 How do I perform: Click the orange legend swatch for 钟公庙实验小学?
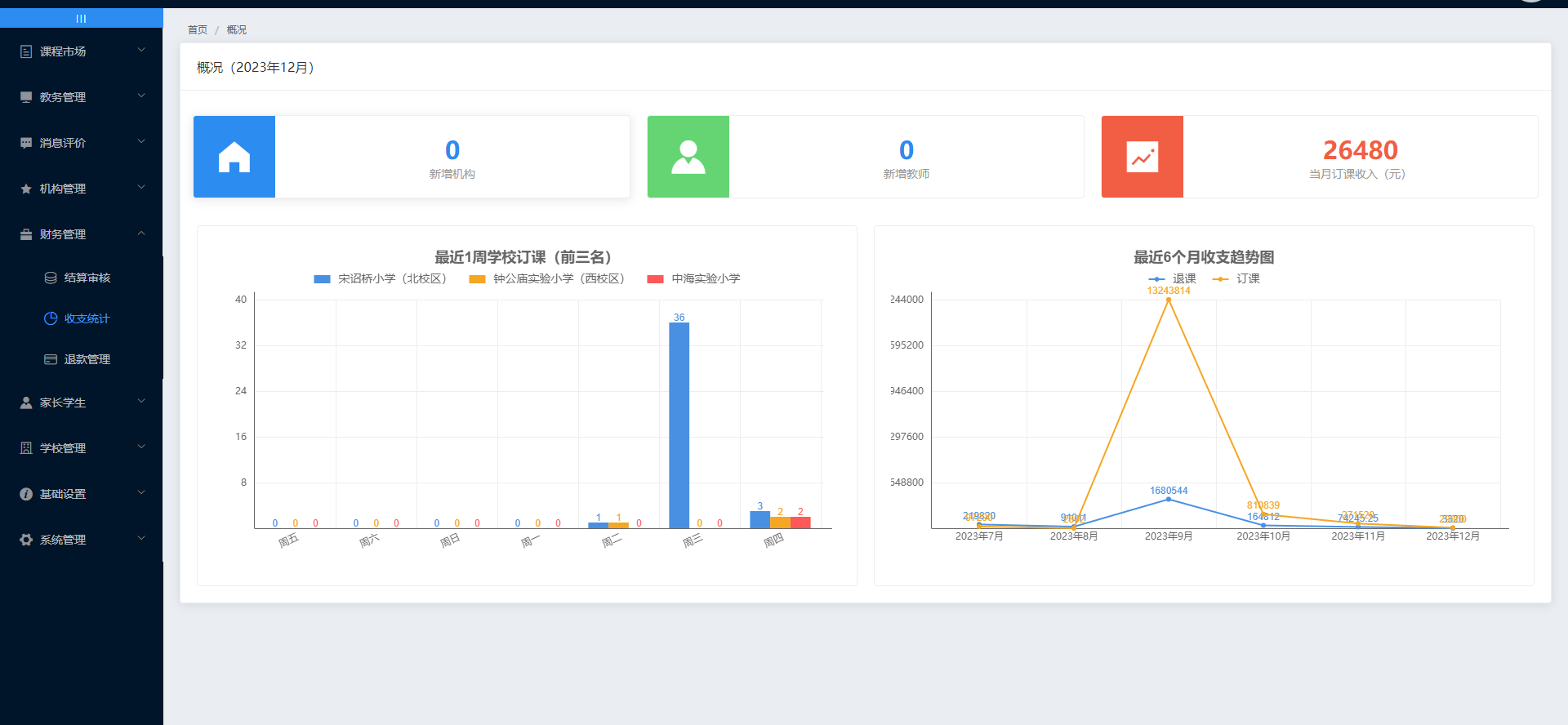477,279
